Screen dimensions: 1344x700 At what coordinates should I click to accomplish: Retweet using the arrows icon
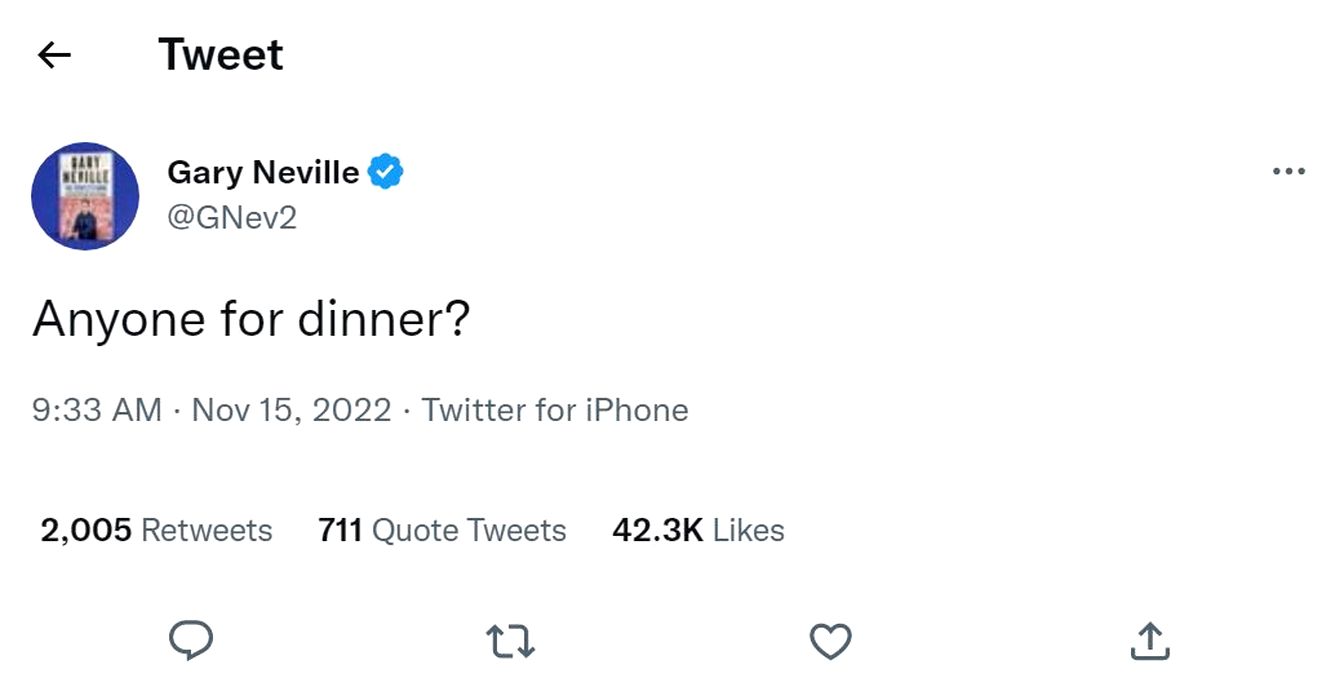[x=510, y=641]
